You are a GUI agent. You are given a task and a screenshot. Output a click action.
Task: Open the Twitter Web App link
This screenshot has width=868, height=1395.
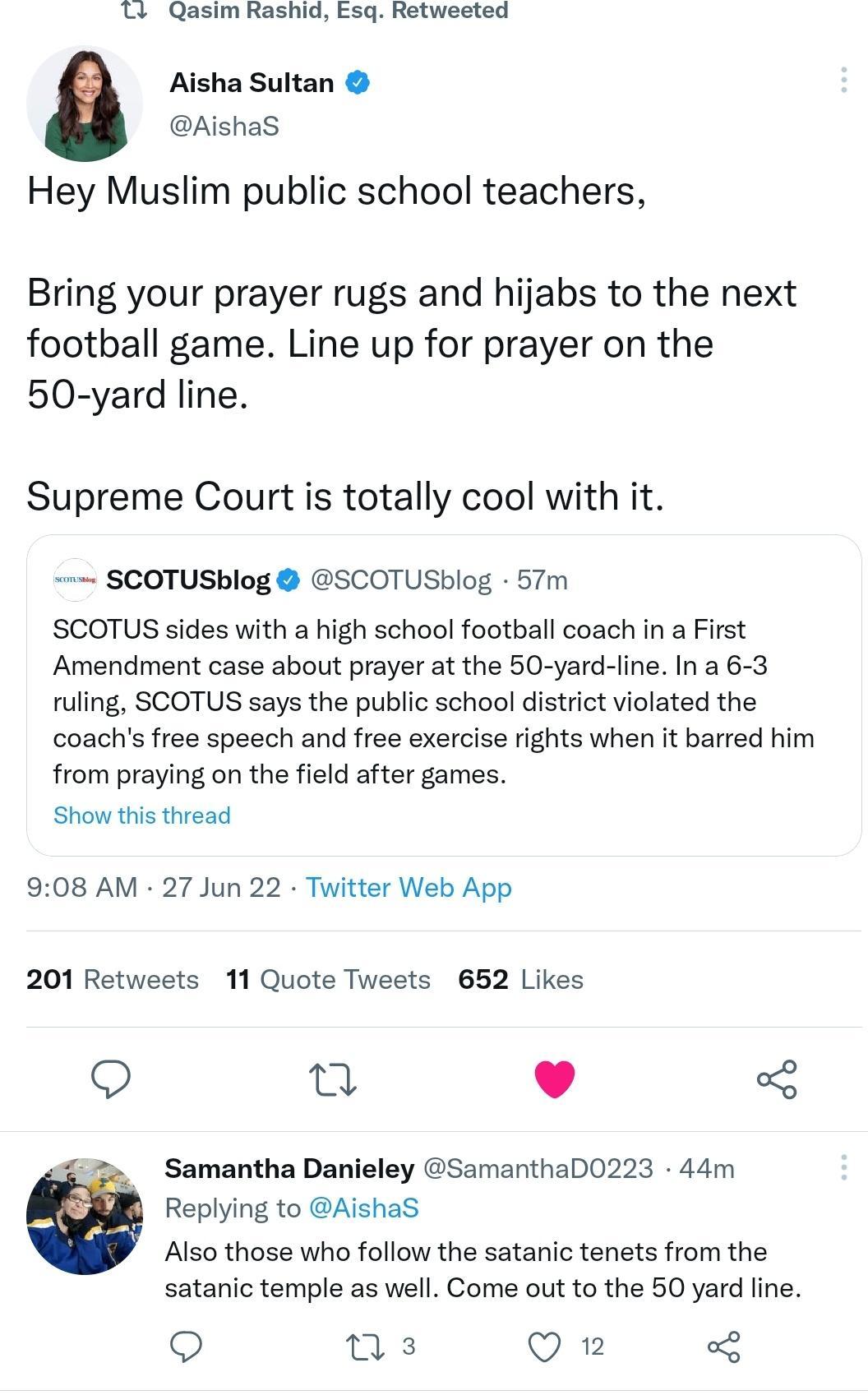pos(408,888)
